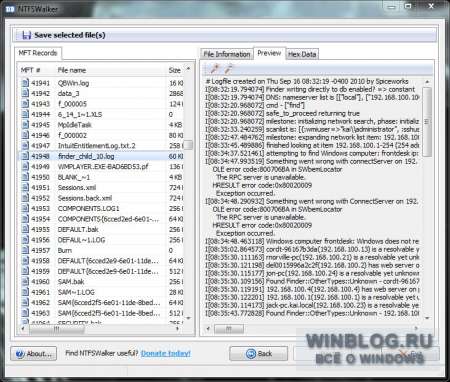Click file icon of COMPONENTS.LOG1 row
The image size is (450, 382).
[x=25, y=208]
